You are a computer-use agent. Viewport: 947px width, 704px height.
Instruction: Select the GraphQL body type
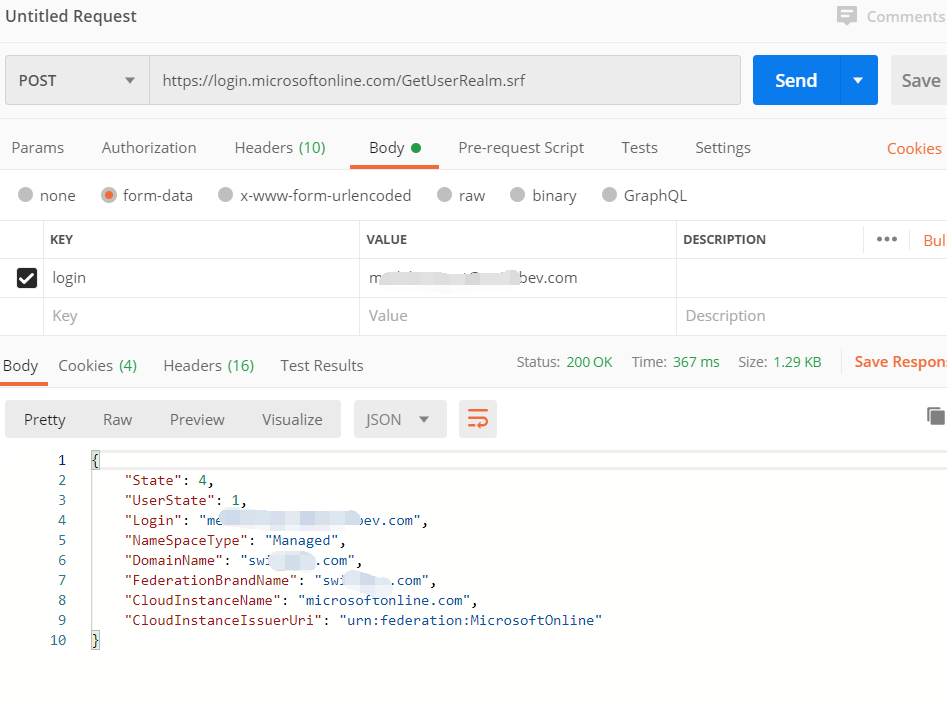pyautogui.click(x=644, y=195)
